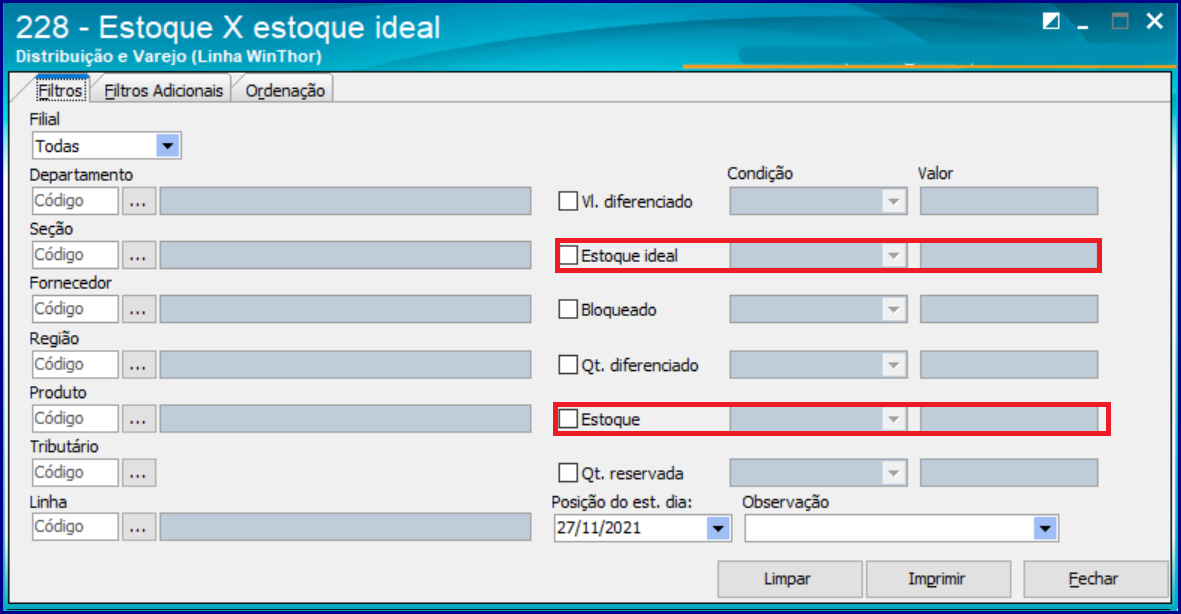Click Valor field for Estoque row

(1009, 419)
